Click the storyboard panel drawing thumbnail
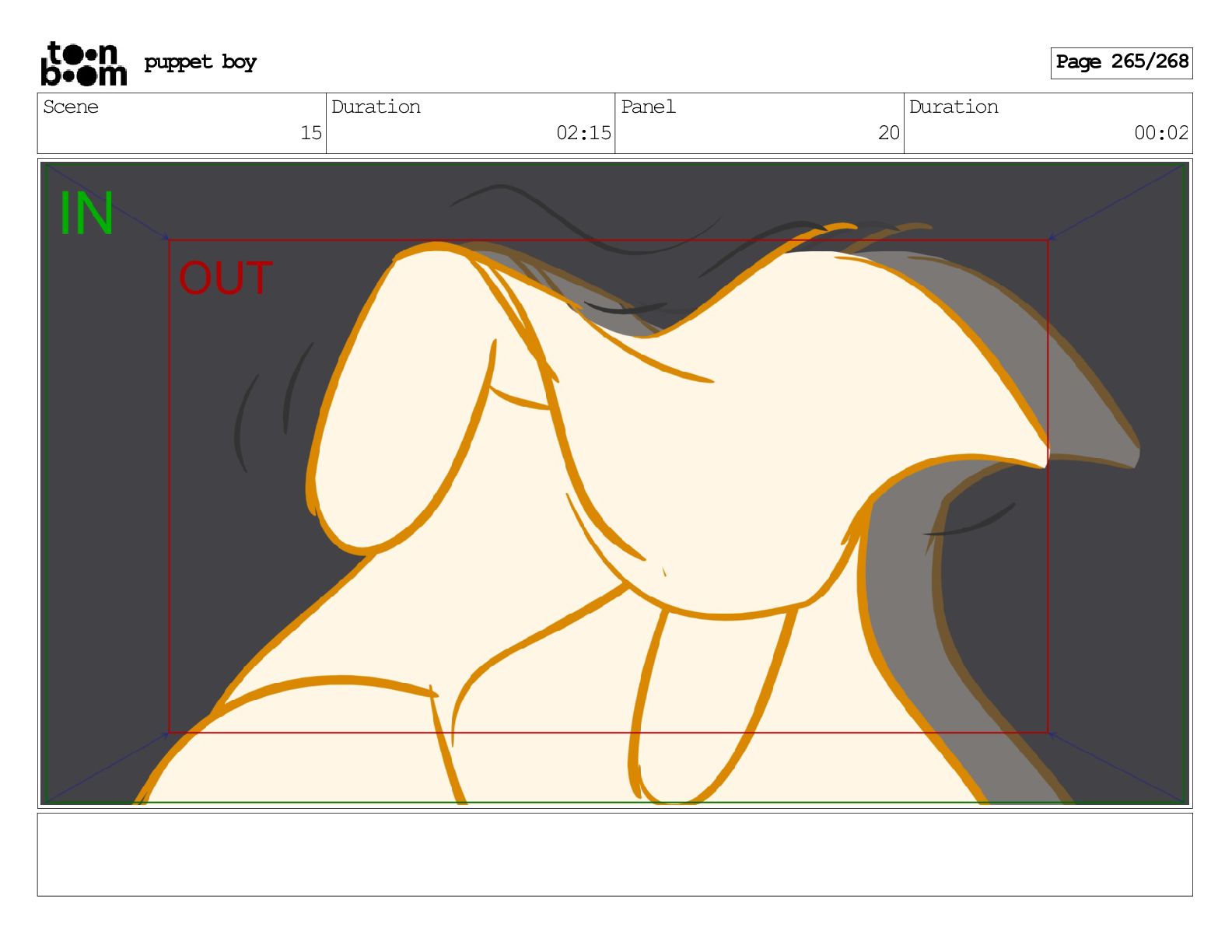1232x952 pixels. click(614, 483)
